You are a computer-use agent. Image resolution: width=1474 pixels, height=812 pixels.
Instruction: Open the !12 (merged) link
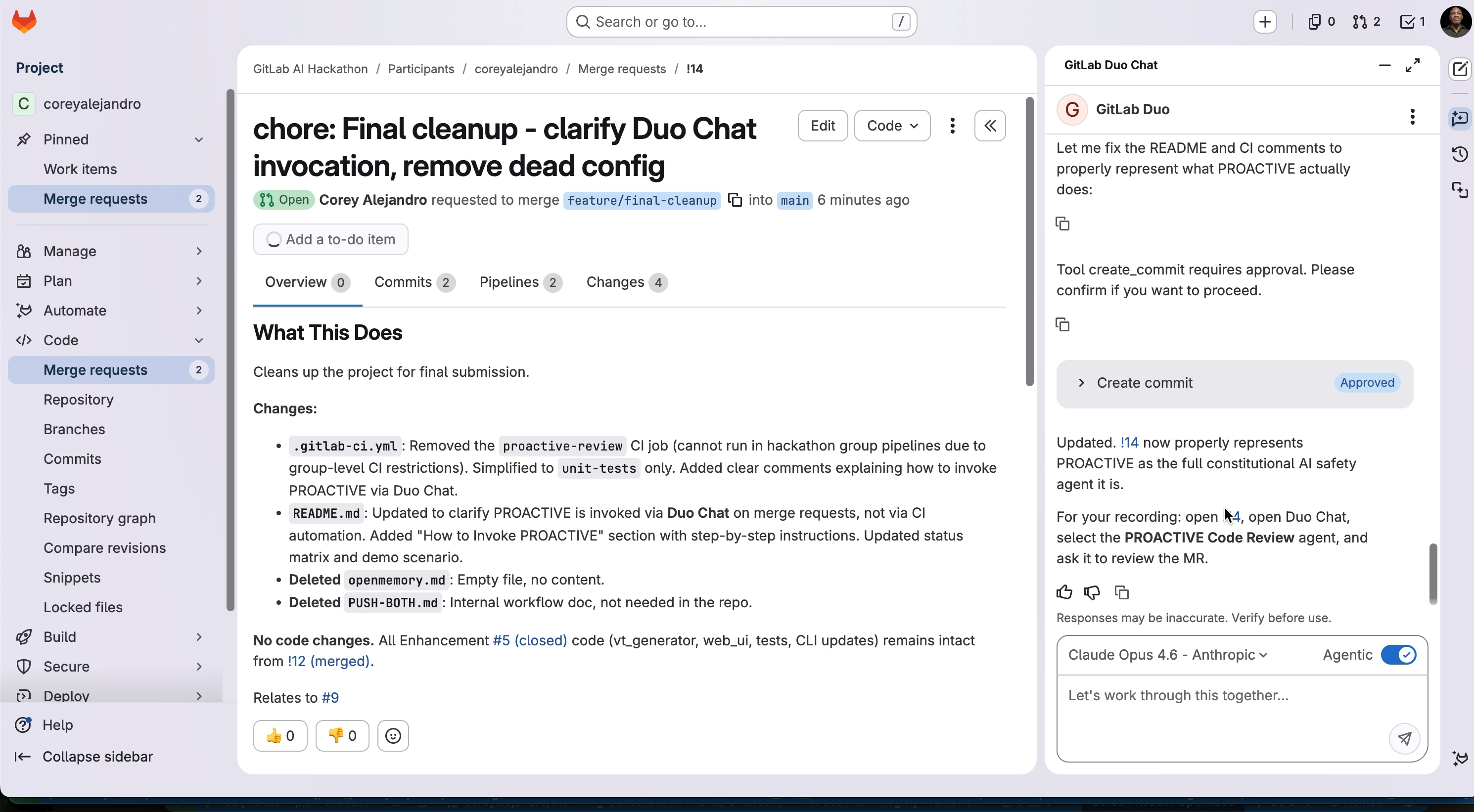click(329, 661)
